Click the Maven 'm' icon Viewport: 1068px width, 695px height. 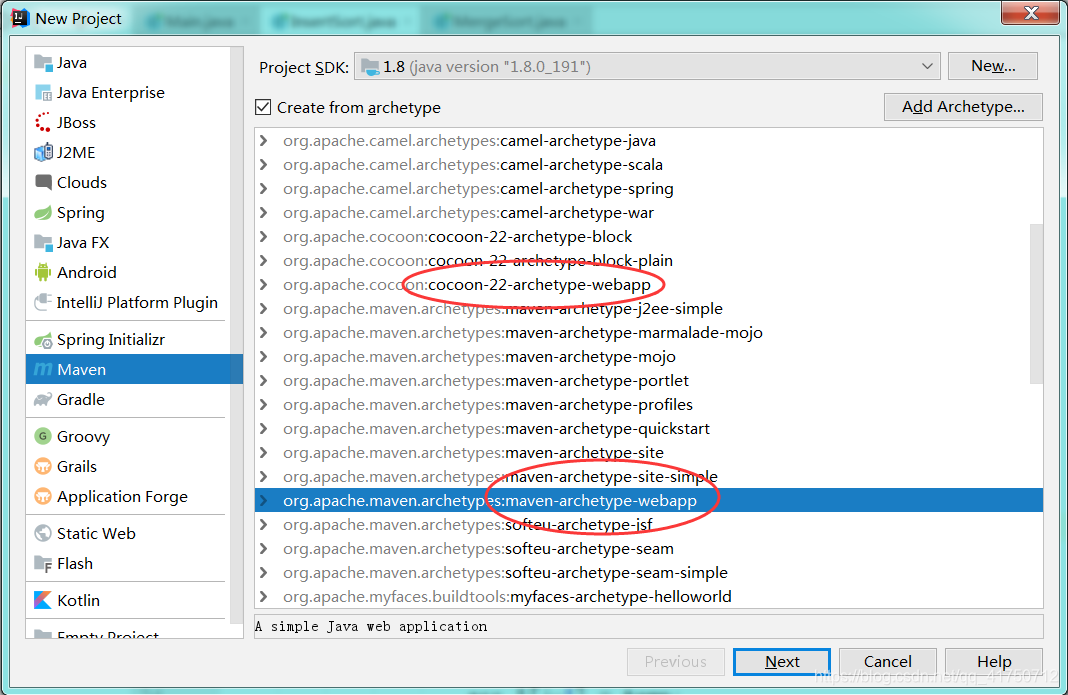click(43, 369)
